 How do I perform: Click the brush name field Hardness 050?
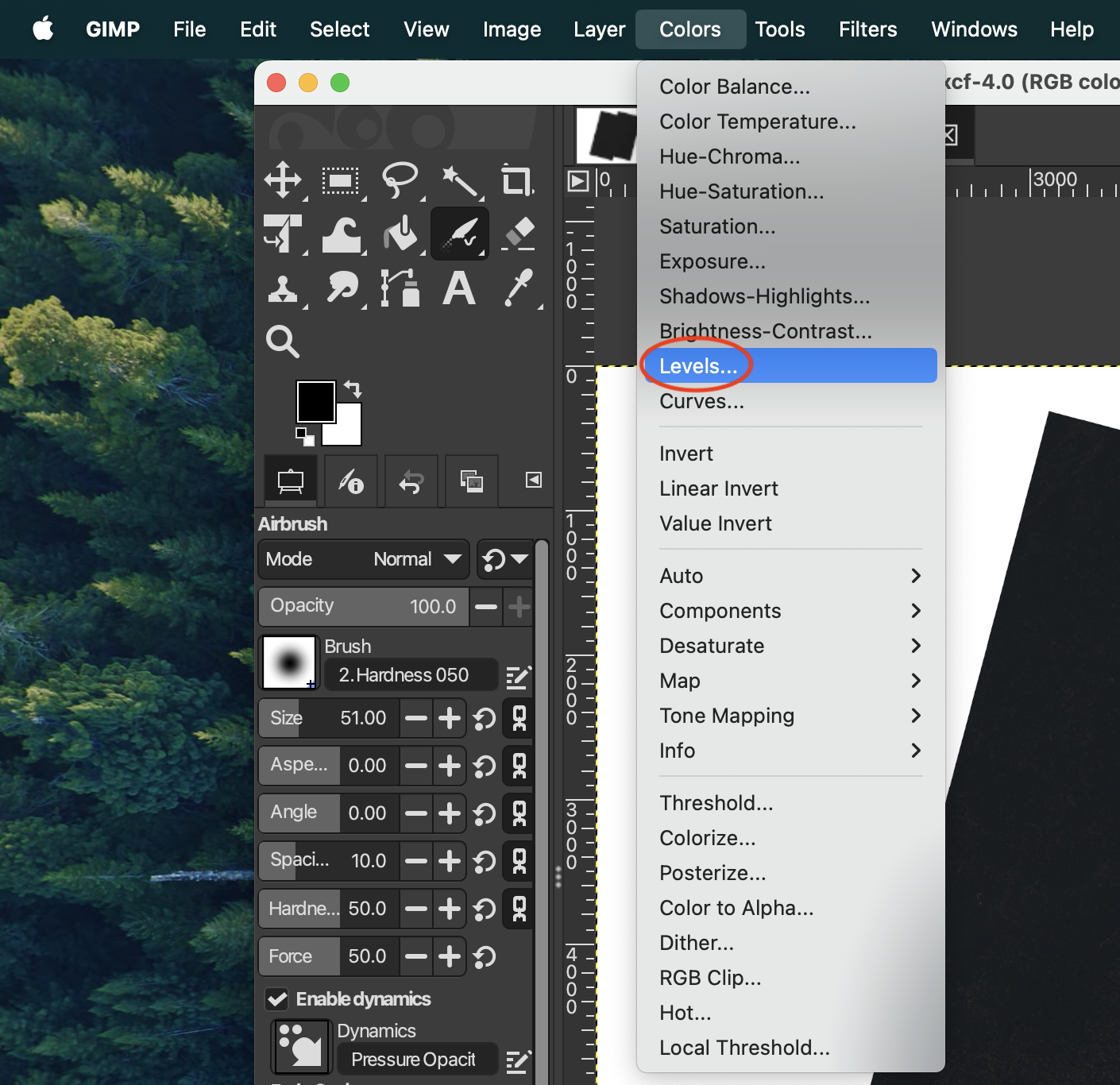410,675
